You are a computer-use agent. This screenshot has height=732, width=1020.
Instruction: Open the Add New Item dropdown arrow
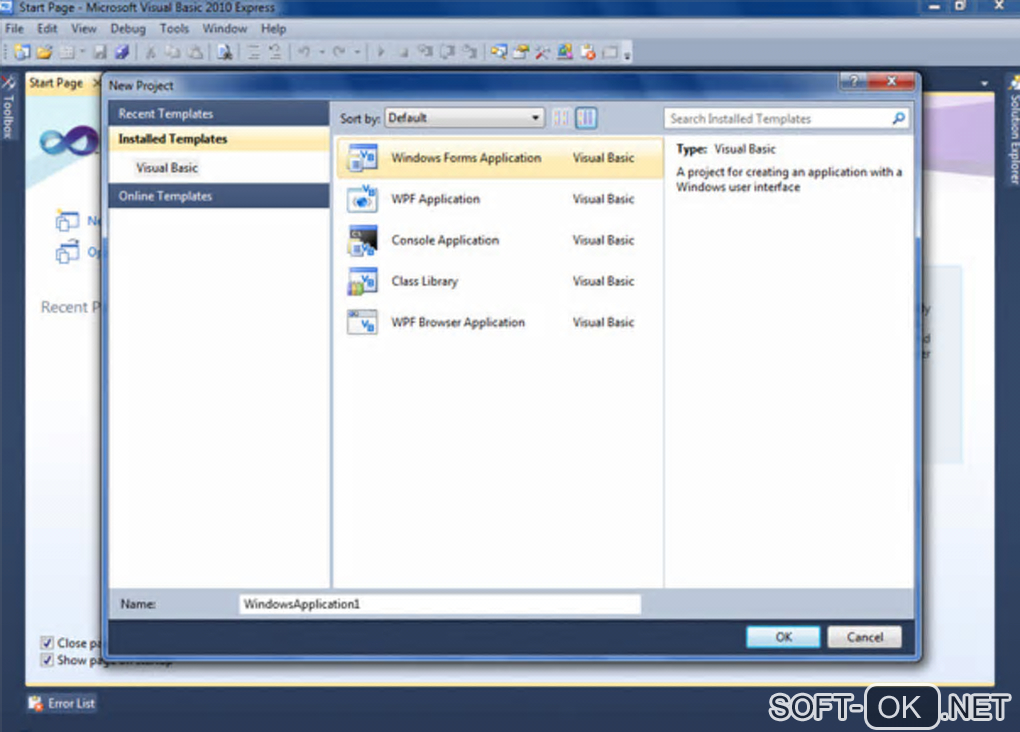click(82, 52)
